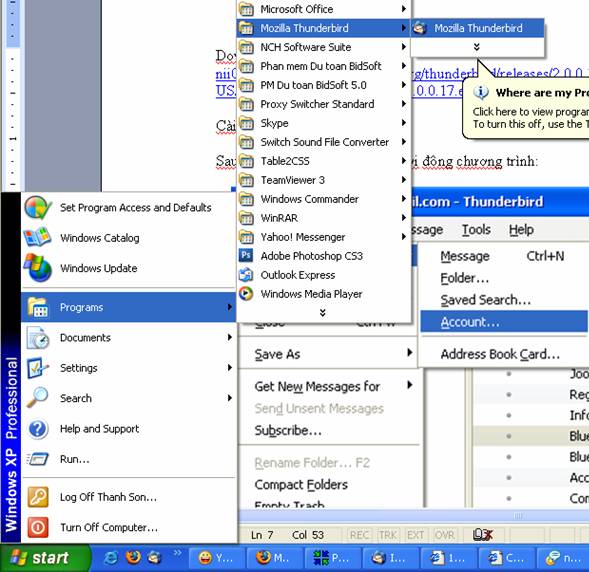Open TeamViewer 3 program group
The height and width of the screenshot is (572, 589).
(x=324, y=180)
